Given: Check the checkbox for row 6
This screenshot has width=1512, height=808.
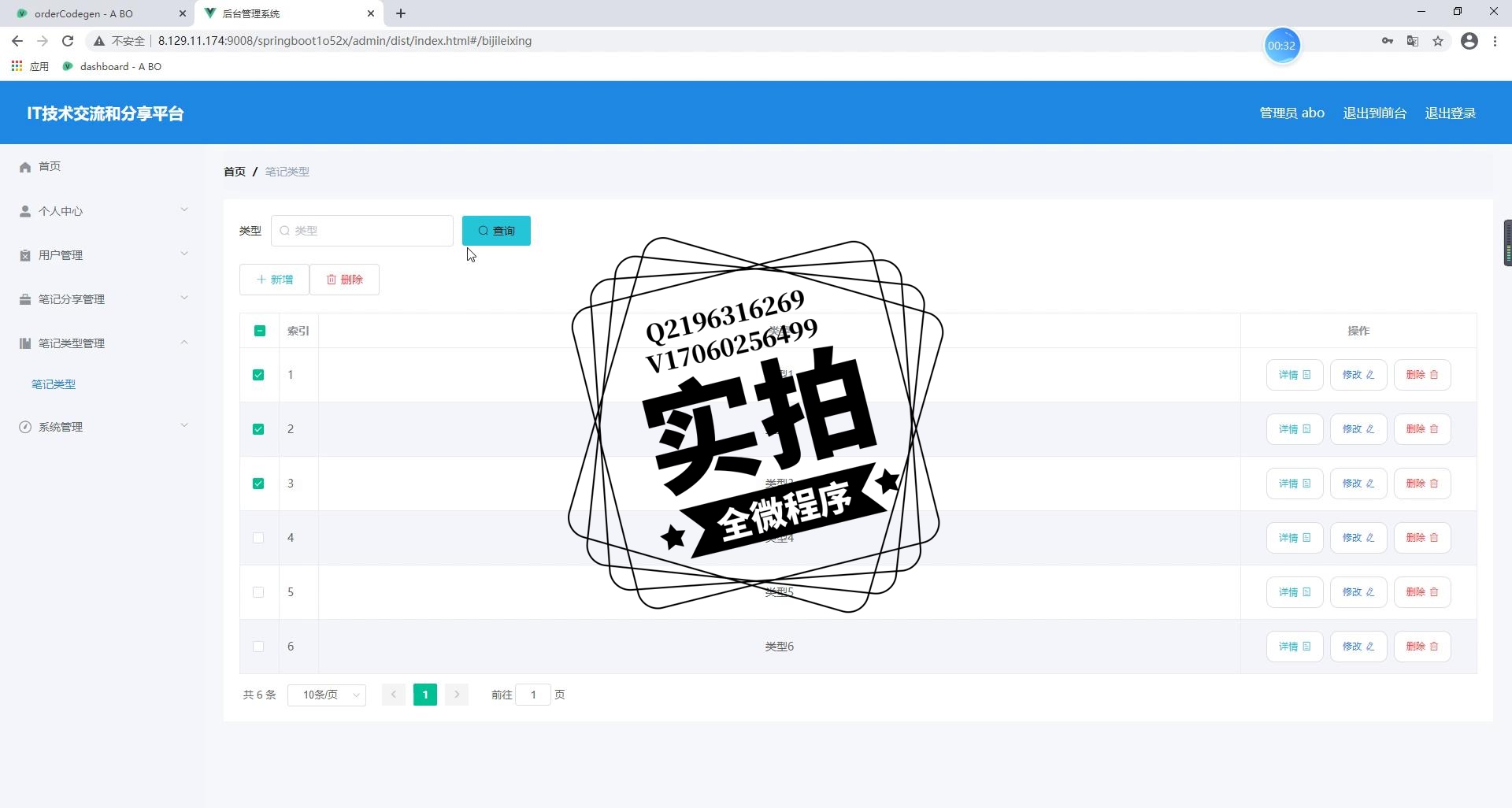Looking at the screenshot, I should 258,647.
